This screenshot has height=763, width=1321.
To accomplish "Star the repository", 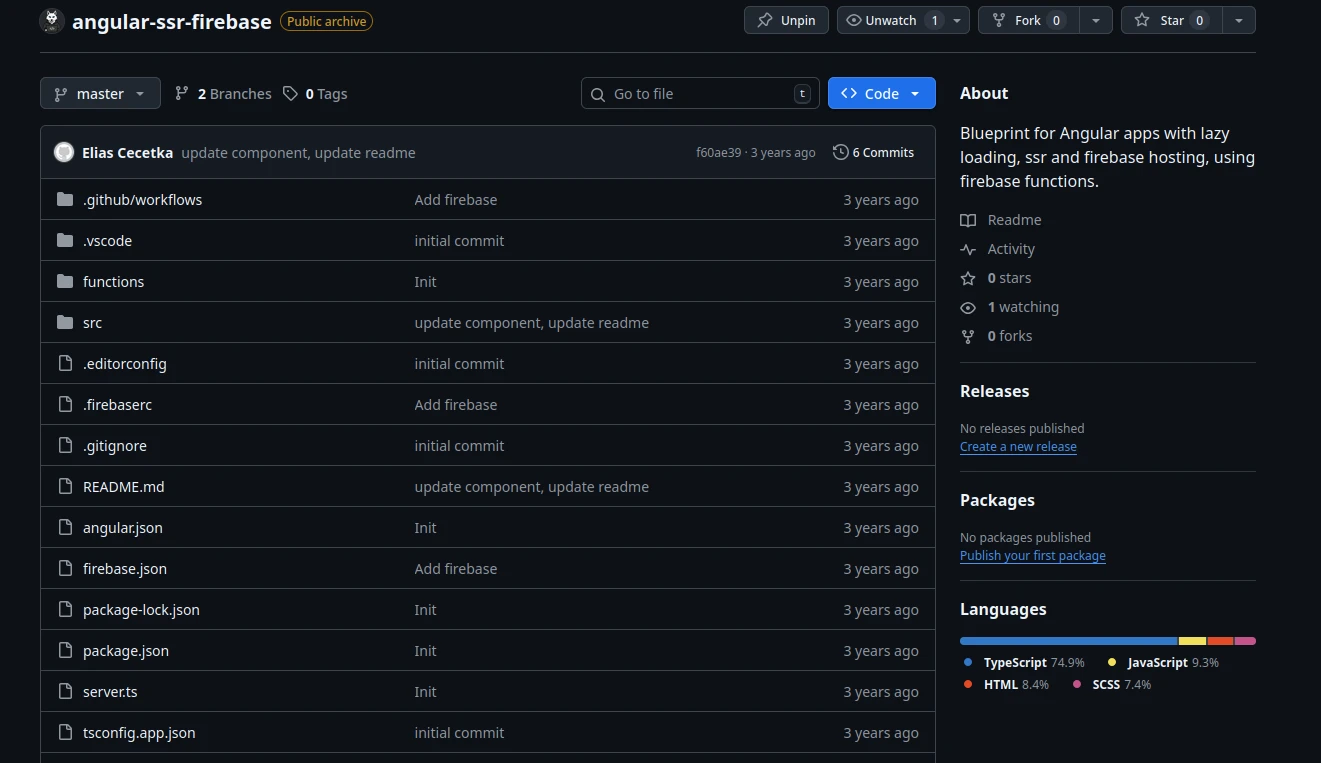I will coord(1170,19).
